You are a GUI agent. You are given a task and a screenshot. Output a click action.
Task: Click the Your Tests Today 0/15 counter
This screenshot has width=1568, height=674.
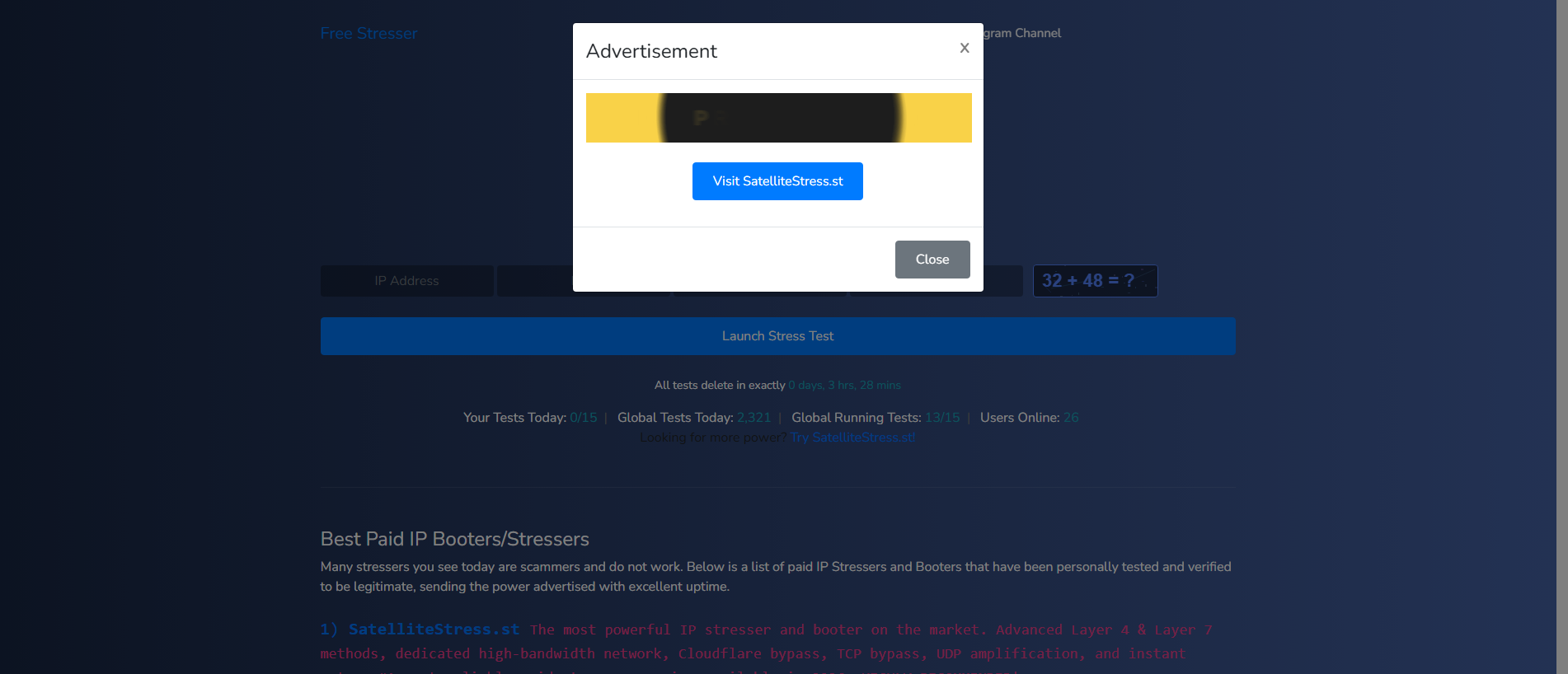pos(530,418)
